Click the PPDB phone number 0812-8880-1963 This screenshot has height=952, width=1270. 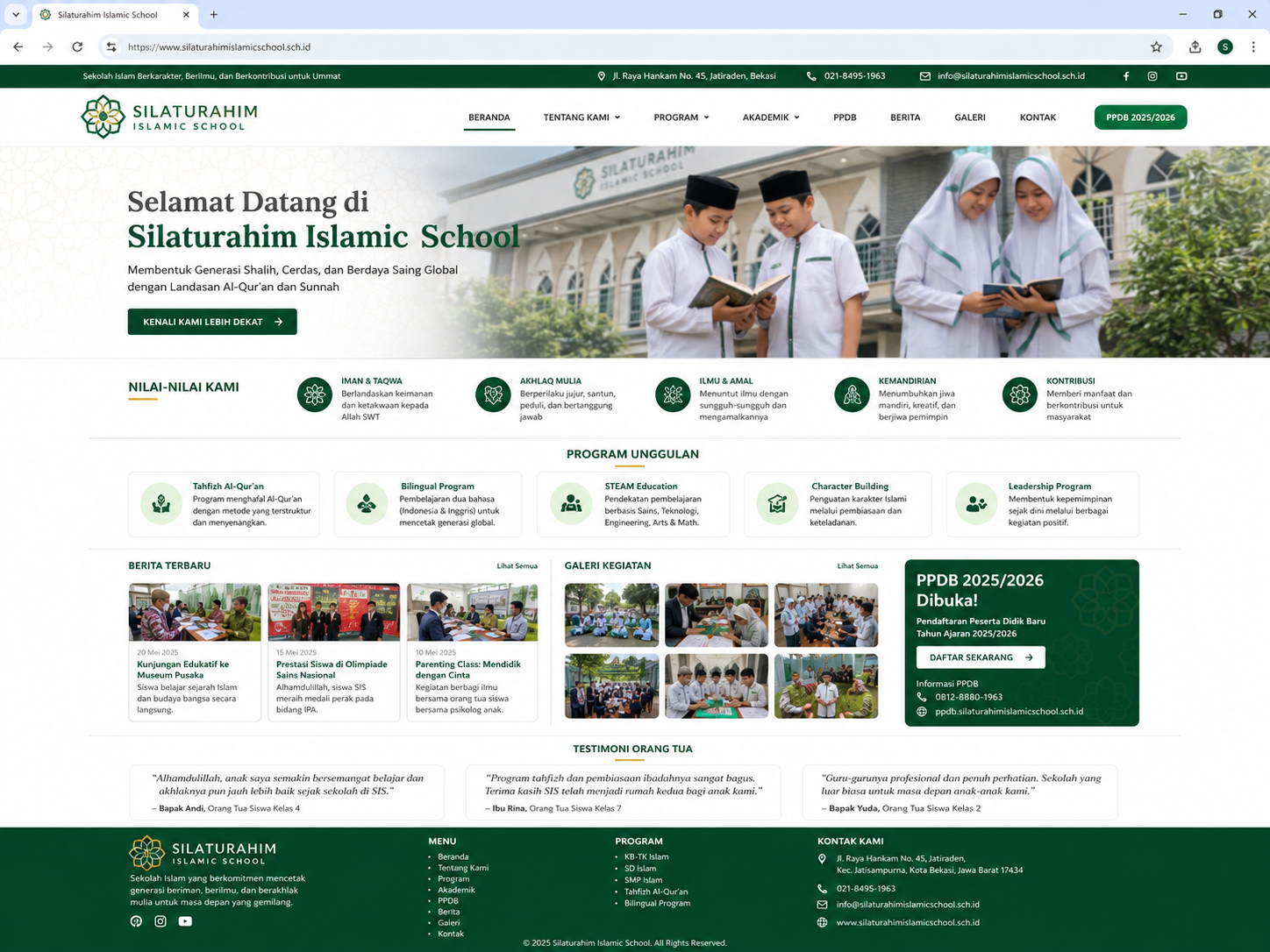click(968, 698)
